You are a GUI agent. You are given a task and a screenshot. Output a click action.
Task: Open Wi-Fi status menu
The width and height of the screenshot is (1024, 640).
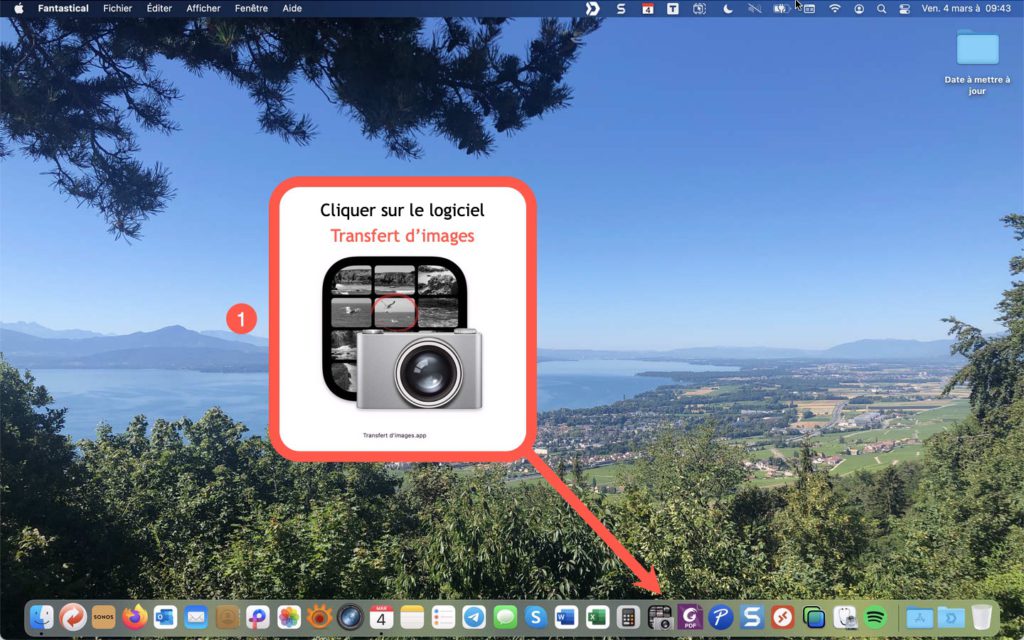coord(835,8)
